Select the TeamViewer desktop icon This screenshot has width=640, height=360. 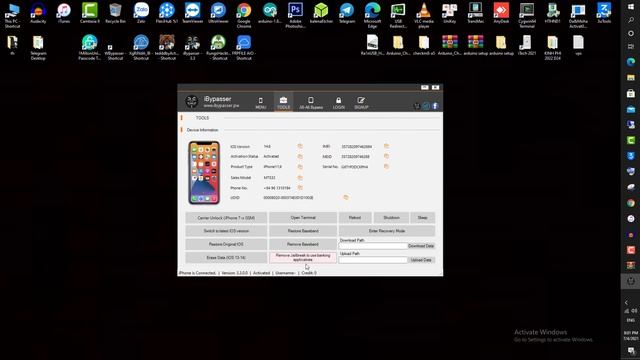tap(192, 13)
